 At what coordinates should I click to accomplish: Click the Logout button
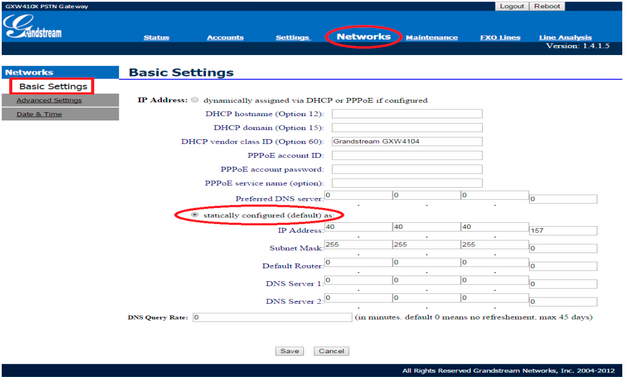[512, 6]
